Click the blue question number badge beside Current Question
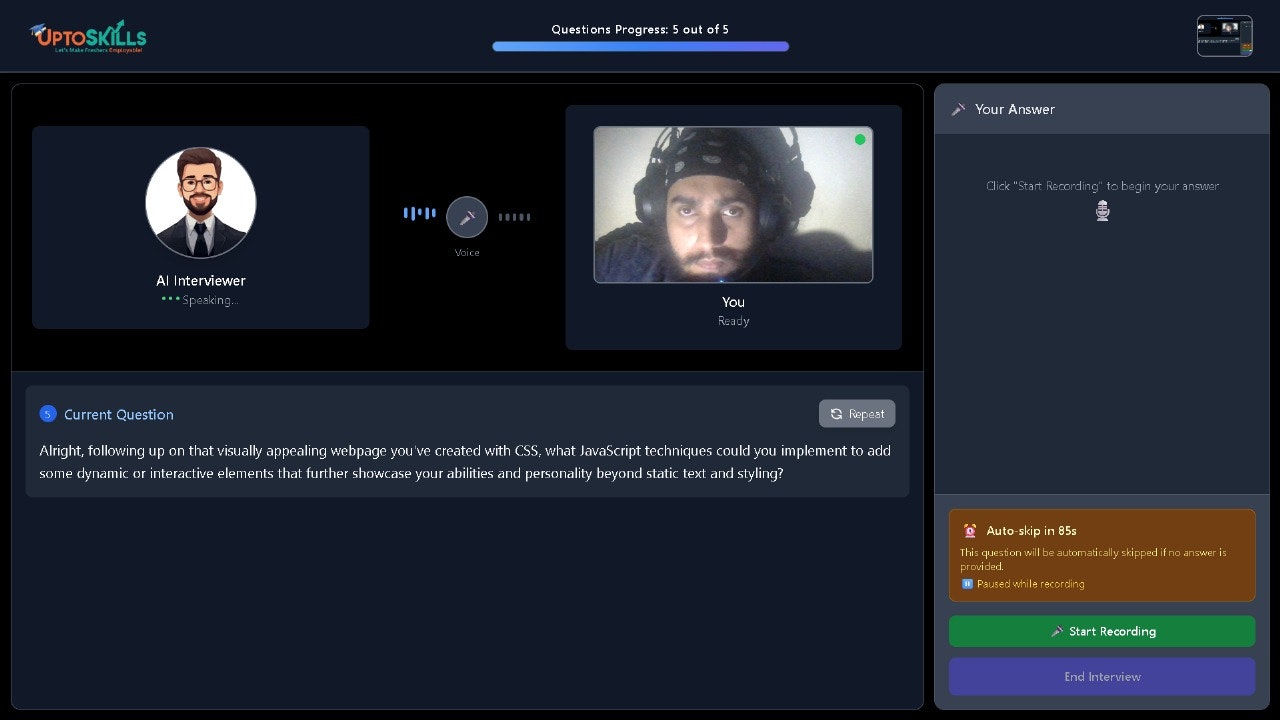 point(48,413)
